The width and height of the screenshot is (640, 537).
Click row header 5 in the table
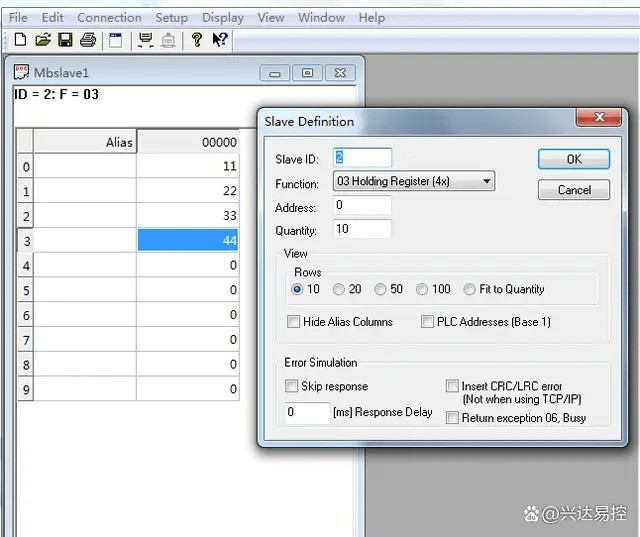coord(26,291)
